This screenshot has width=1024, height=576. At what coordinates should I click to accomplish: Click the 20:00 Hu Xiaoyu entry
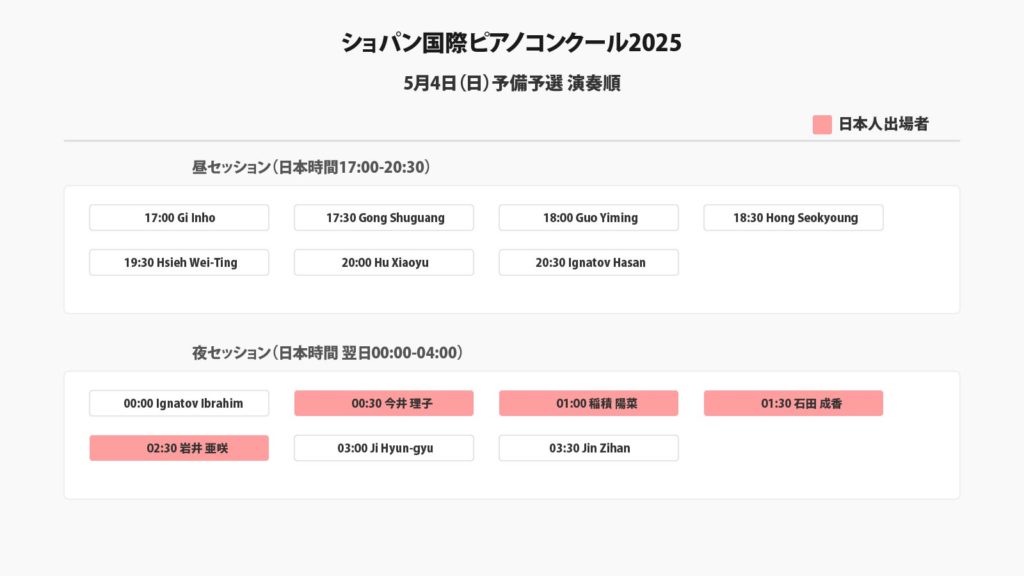(384, 263)
